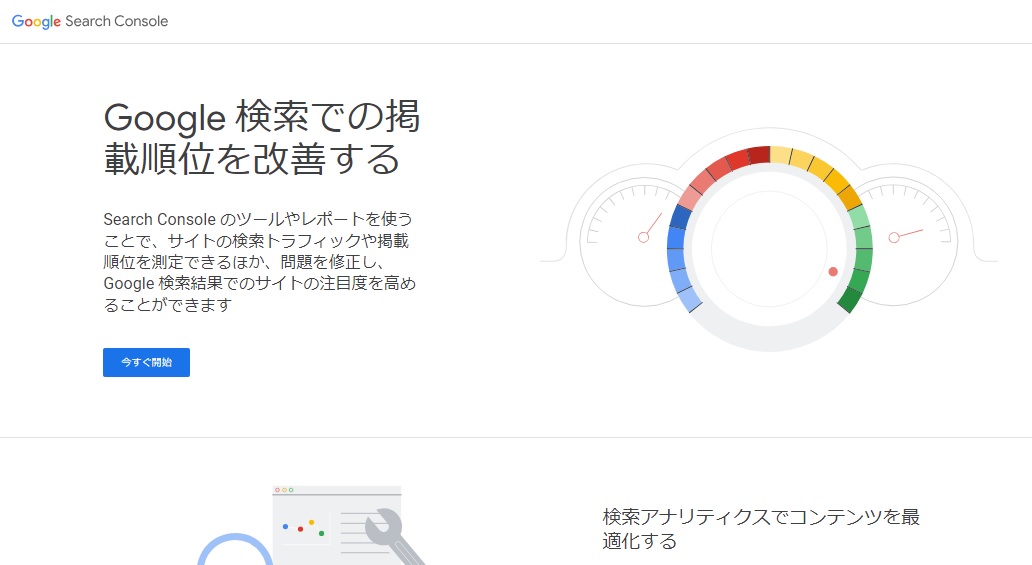This screenshot has height=565, width=1032.
Task: Click the Search Console description paragraph
Action: pos(259,261)
